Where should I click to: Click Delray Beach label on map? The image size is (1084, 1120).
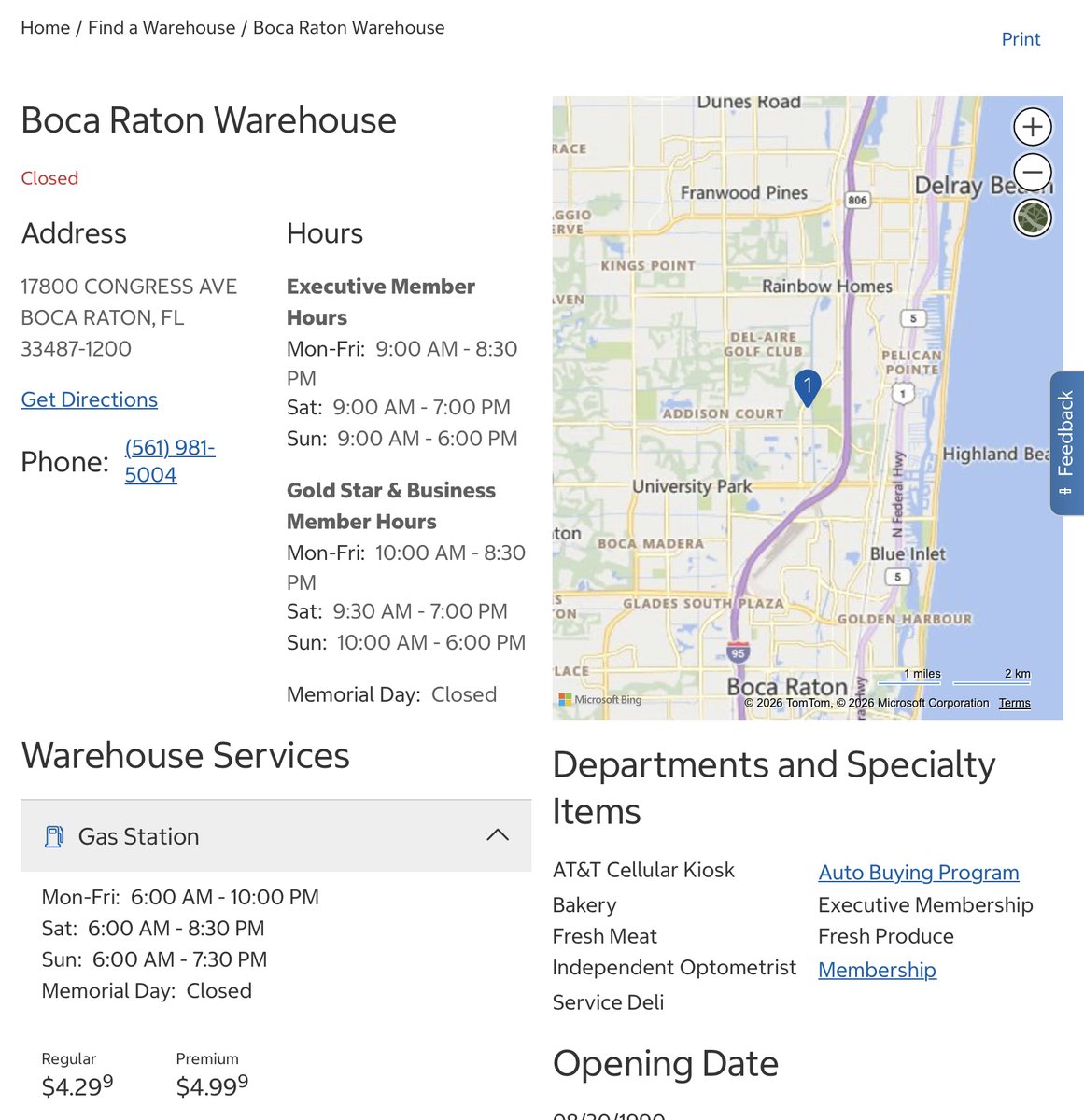click(982, 186)
